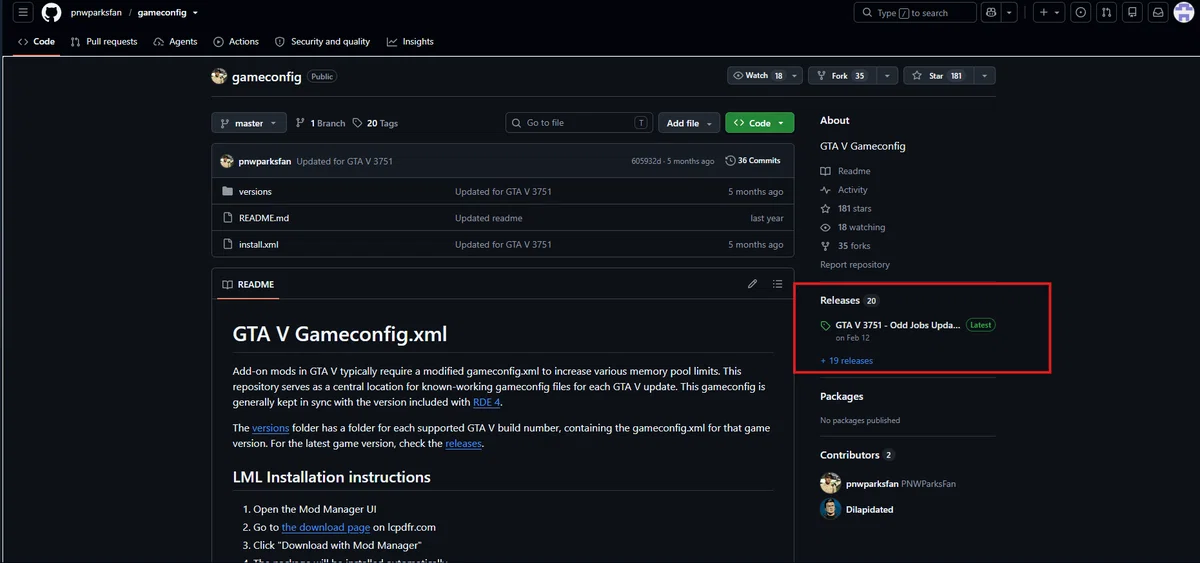Screen dimensions: 1200x563
Task: Click Report repository link
Action: (855, 265)
